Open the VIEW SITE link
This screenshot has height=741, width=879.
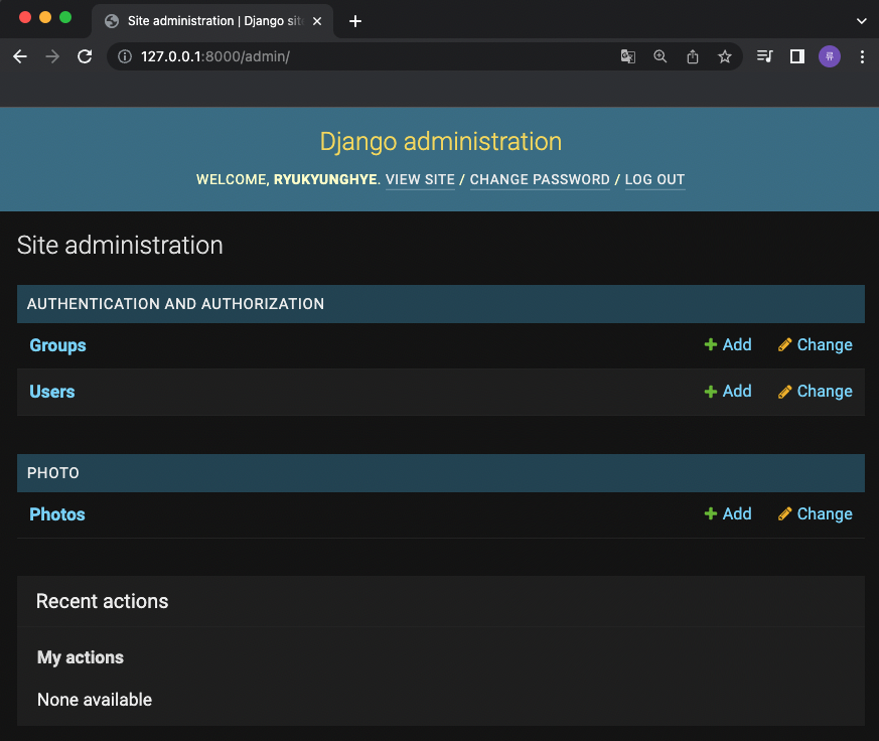tap(420, 180)
